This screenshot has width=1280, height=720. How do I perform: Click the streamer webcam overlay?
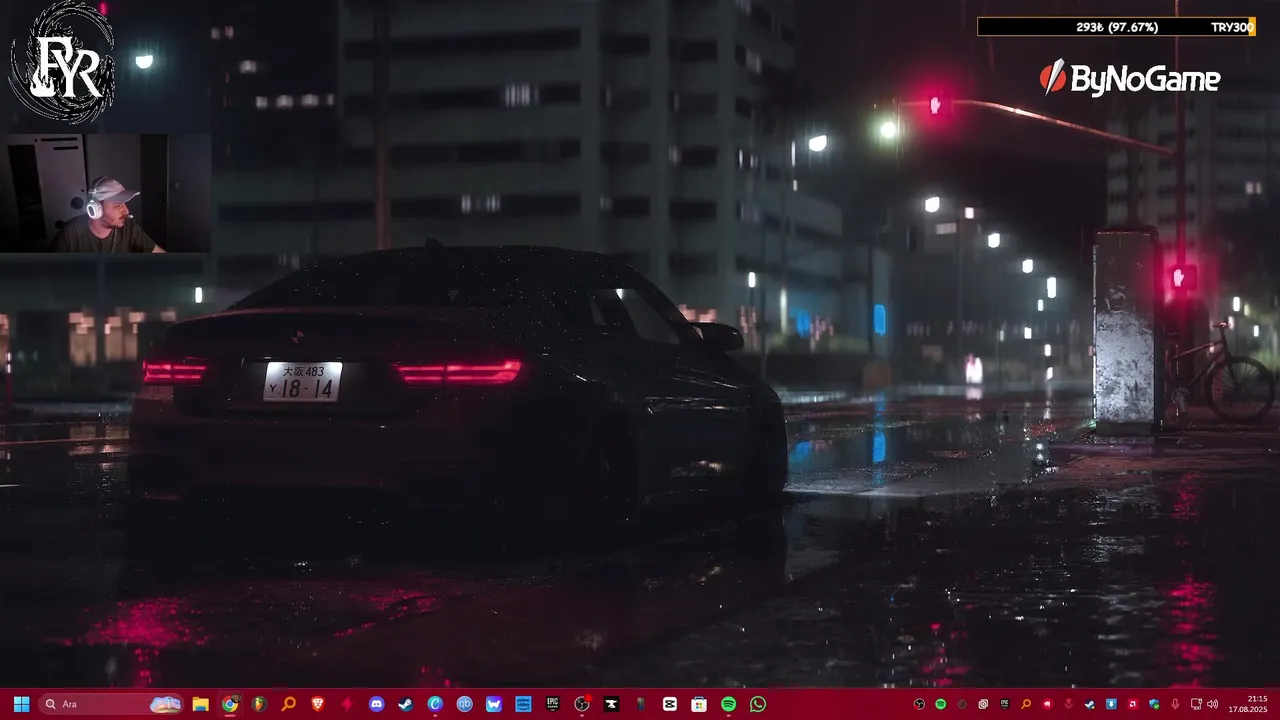[x=105, y=193]
